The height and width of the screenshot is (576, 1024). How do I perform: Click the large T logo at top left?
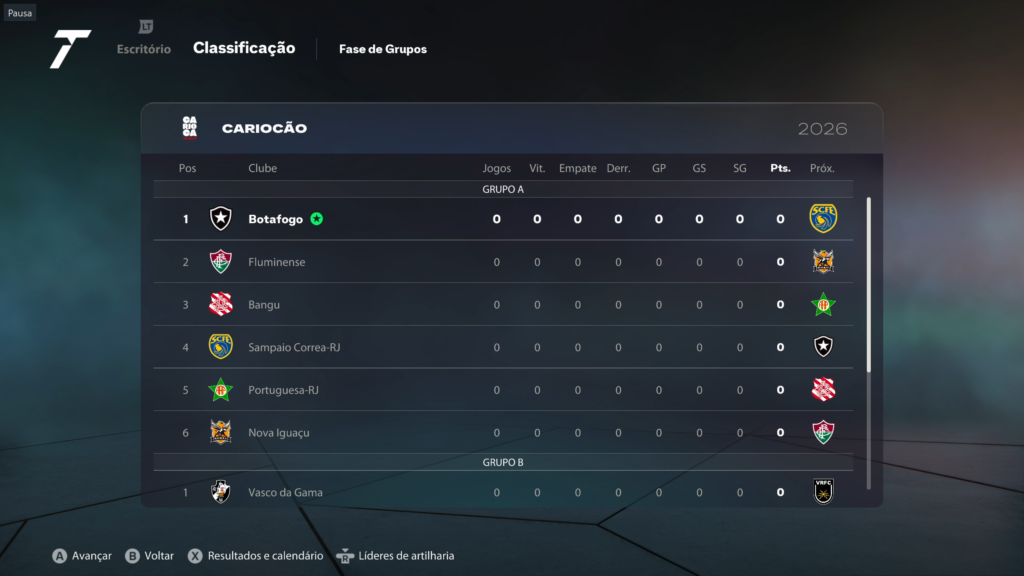(x=70, y=49)
